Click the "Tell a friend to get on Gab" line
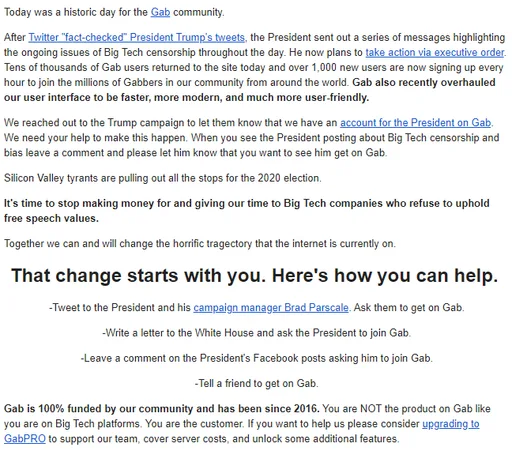 coord(256,383)
